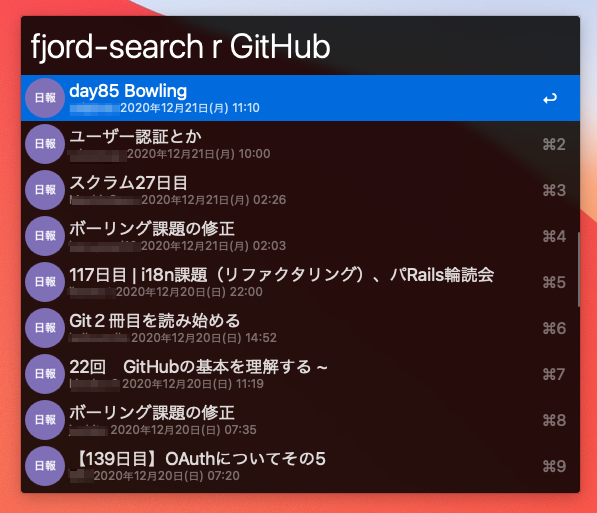Click the results list scrollbar

click(578, 269)
